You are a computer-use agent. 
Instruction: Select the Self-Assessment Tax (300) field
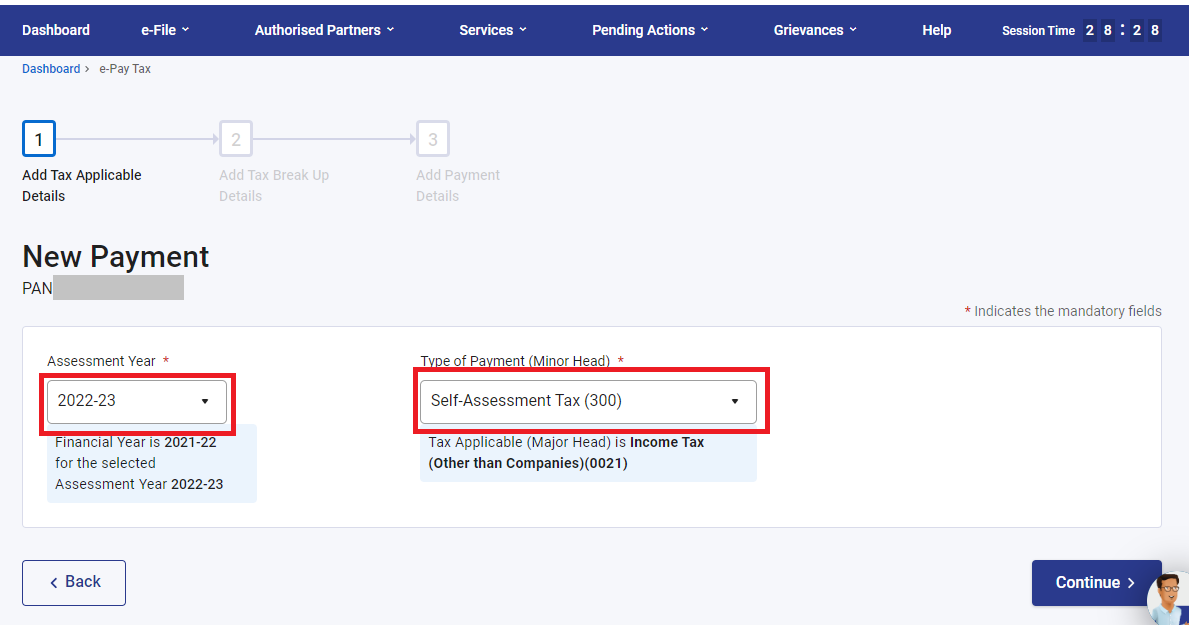pos(560,400)
